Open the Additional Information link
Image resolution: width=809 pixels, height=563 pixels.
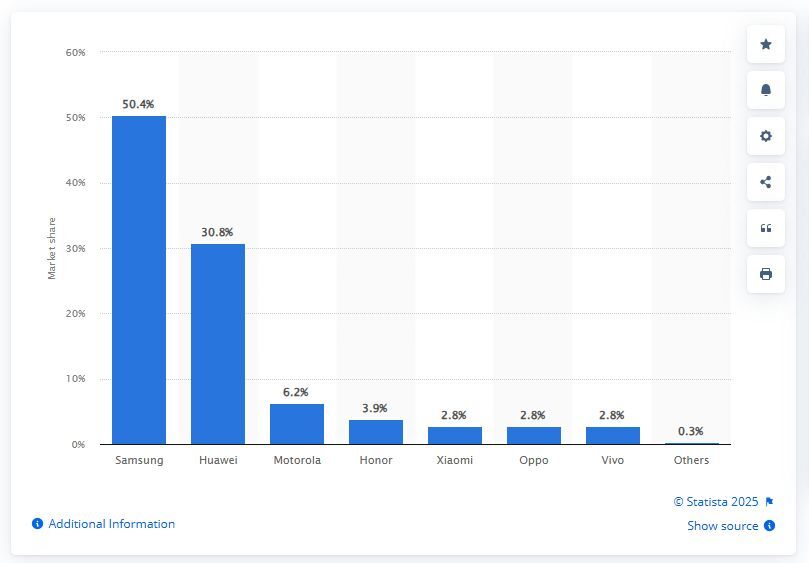(x=111, y=524)
